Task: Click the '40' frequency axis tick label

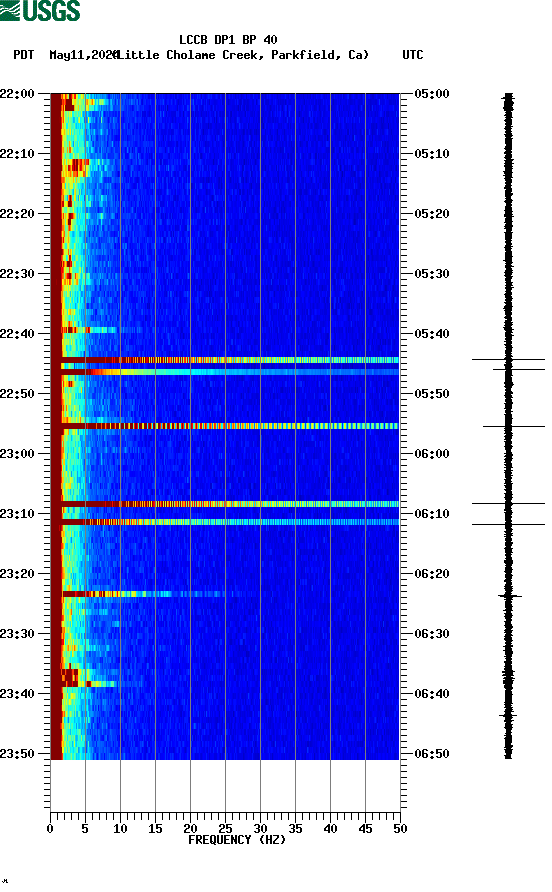Action: [x=330, y=829]
